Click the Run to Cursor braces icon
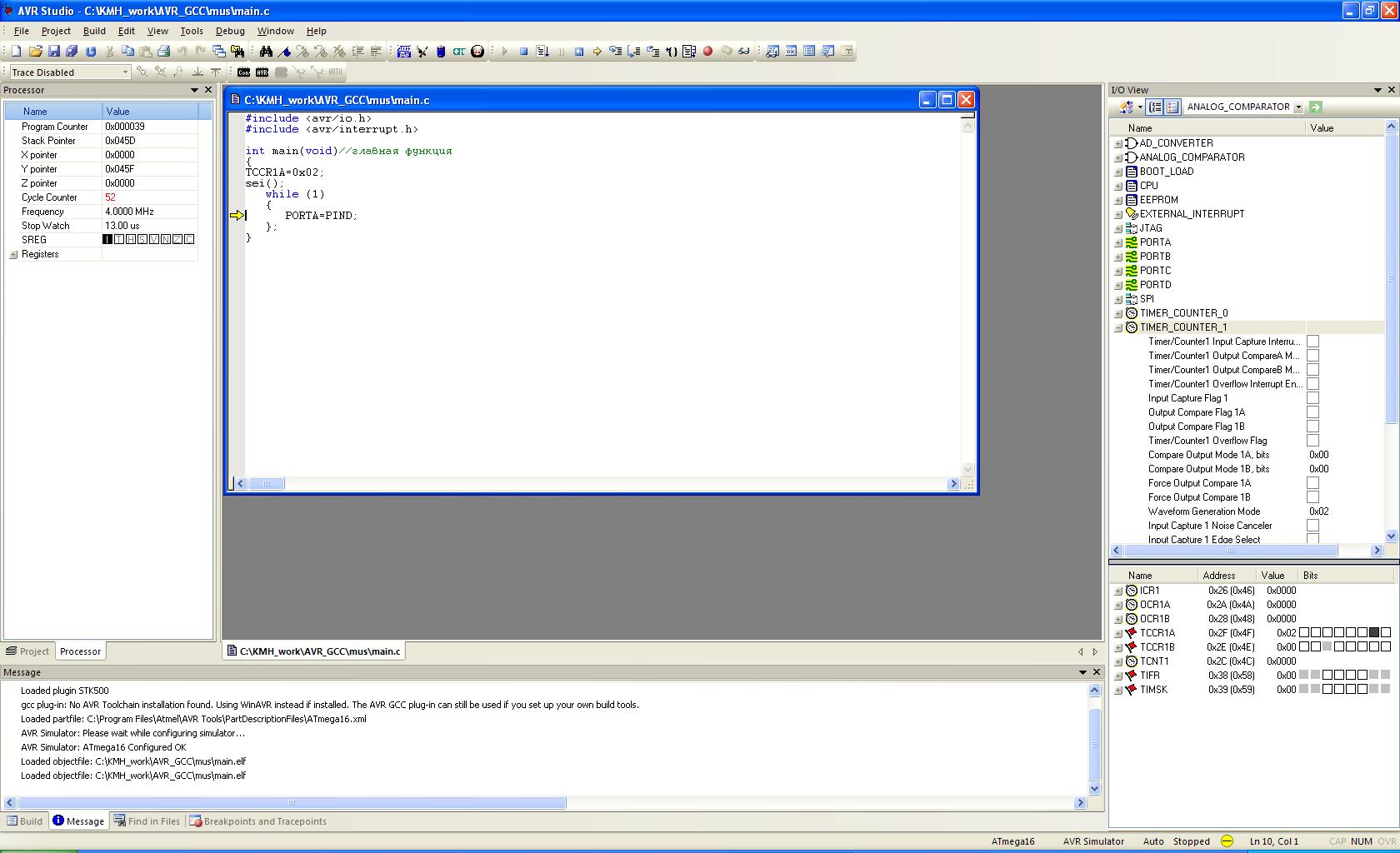 pyautogui.click(x=671, y=51)
